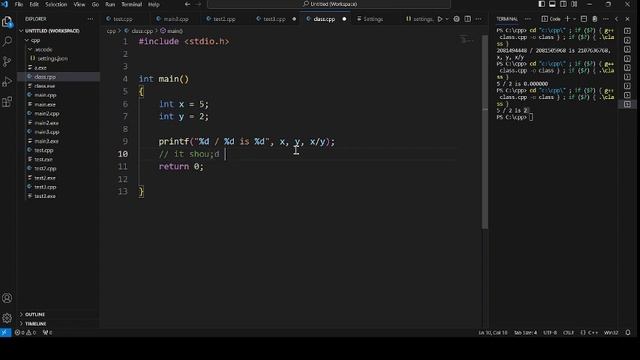
Task: Show notifications bell in status bar
Action: (628, 333)
